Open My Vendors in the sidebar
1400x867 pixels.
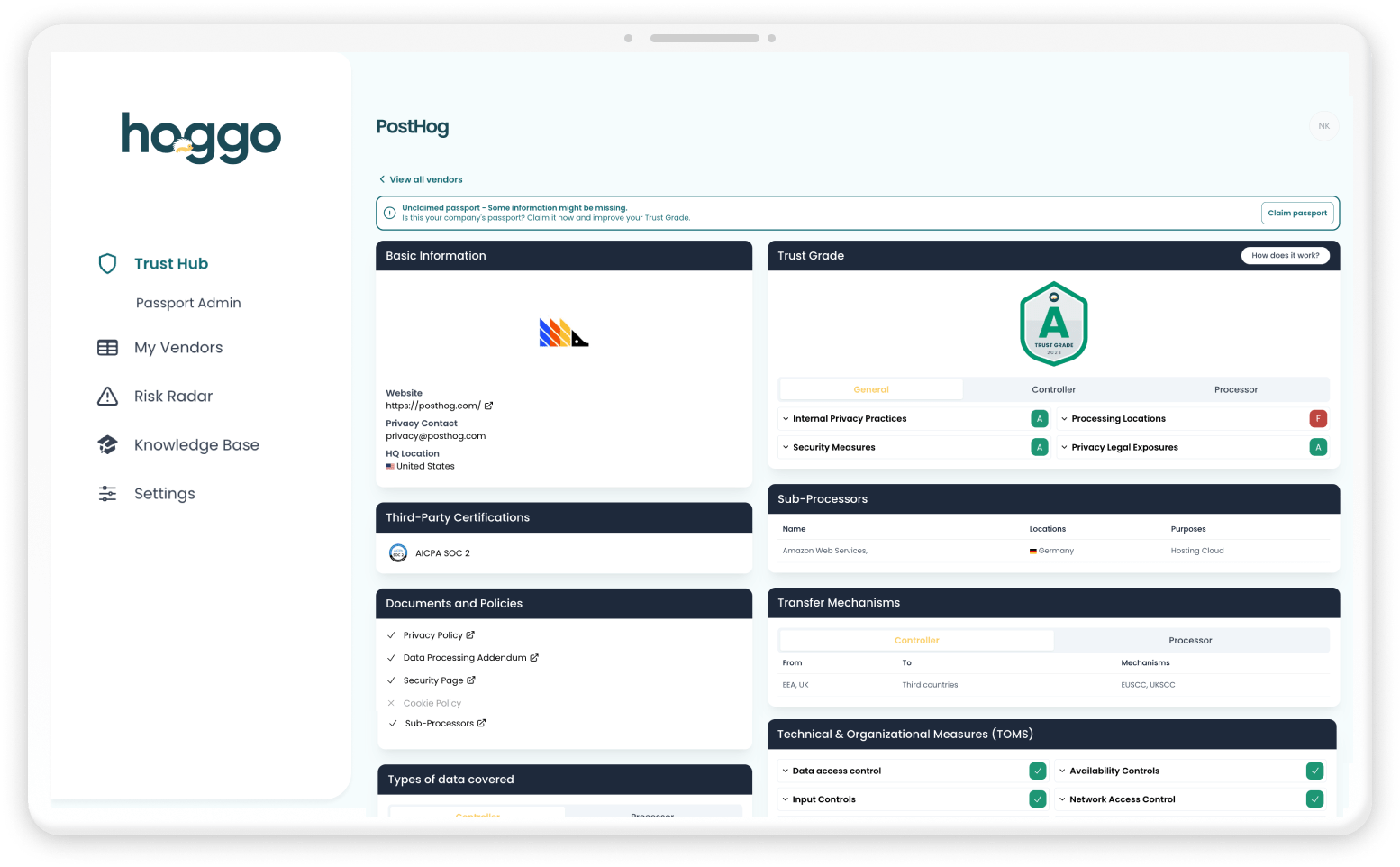pos(178,348)
